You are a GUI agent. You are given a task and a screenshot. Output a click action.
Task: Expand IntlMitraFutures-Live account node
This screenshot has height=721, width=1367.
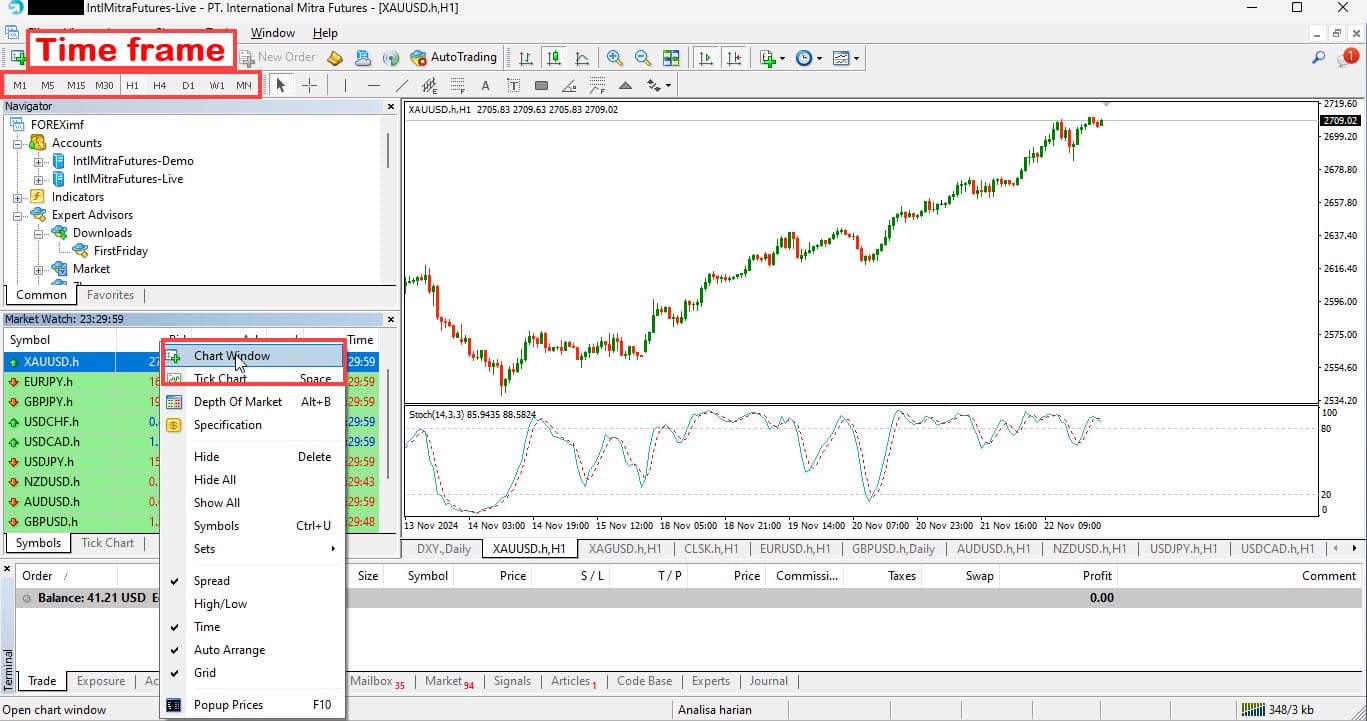pos(38,179)
